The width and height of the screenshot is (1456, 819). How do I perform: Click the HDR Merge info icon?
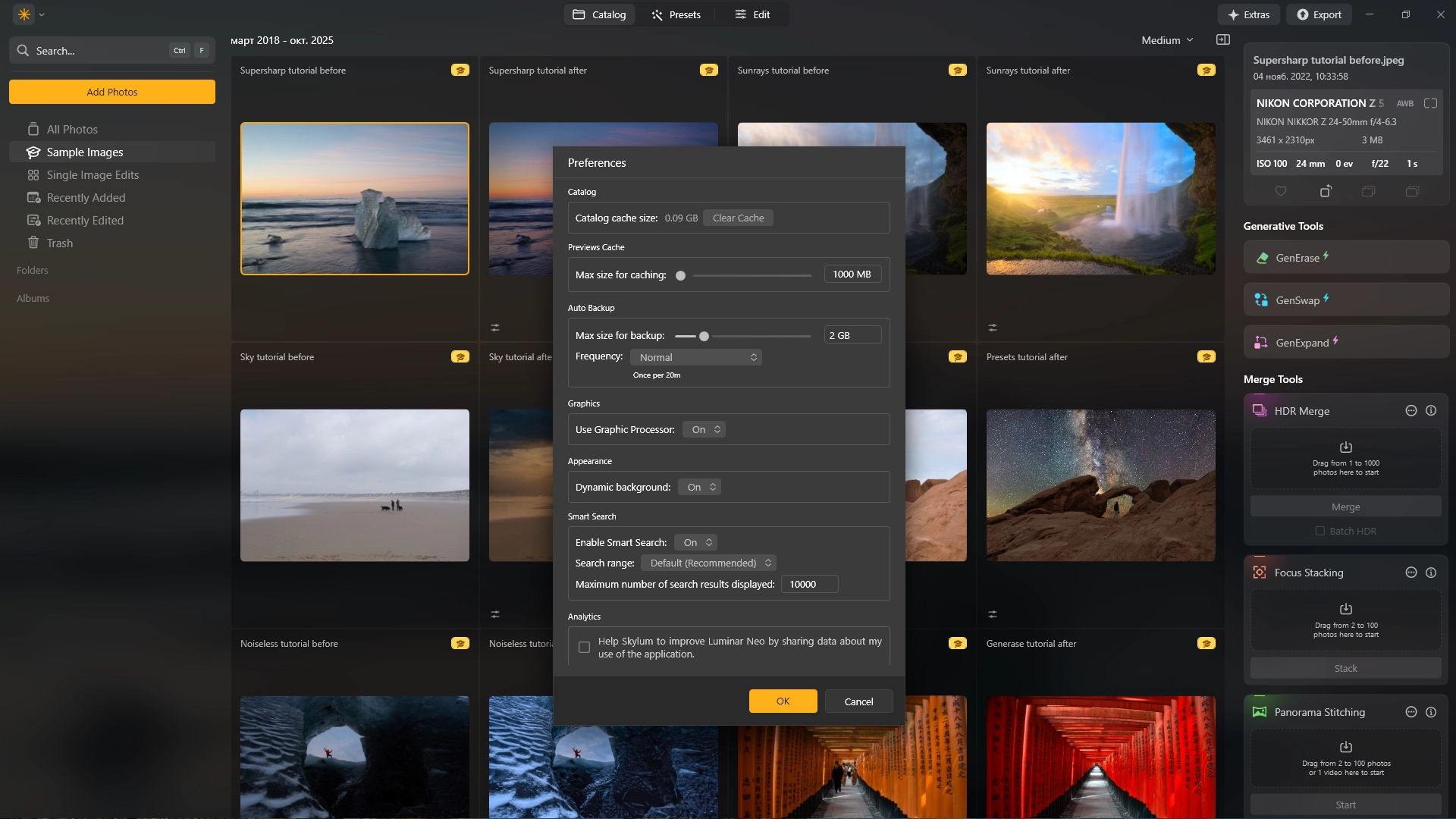tap(1431, 411)
